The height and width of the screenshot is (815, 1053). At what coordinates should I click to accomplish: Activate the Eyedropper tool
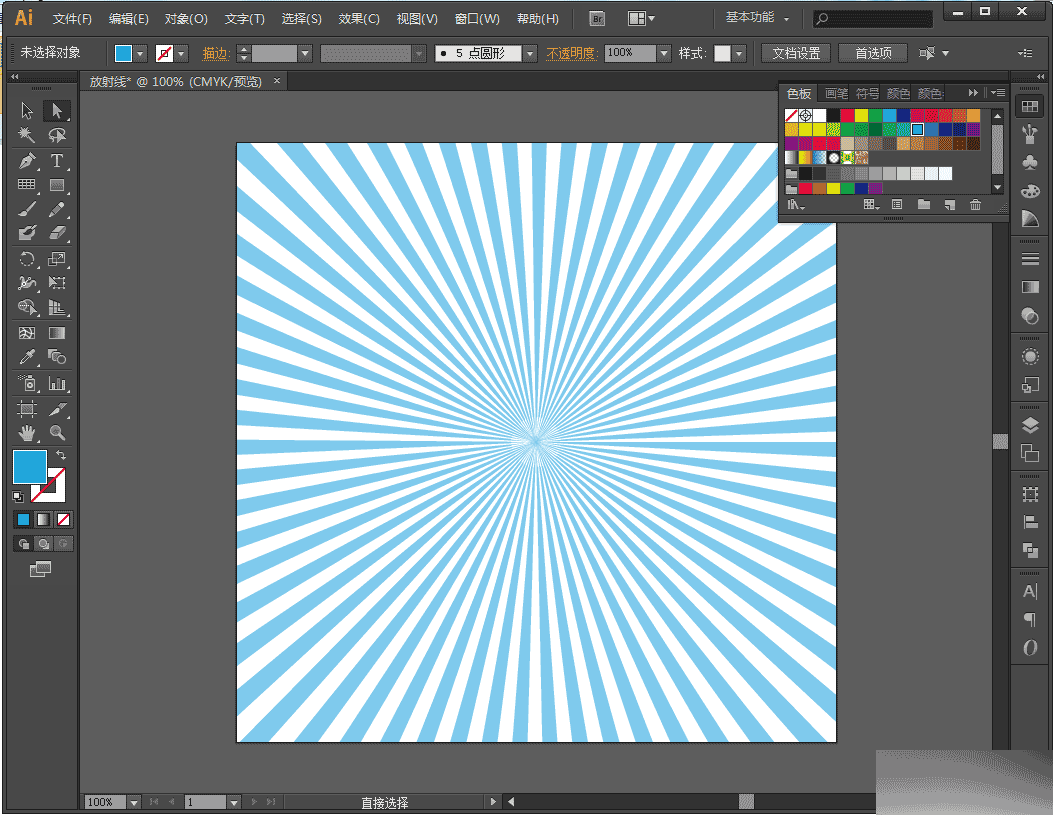click(27, 358)
